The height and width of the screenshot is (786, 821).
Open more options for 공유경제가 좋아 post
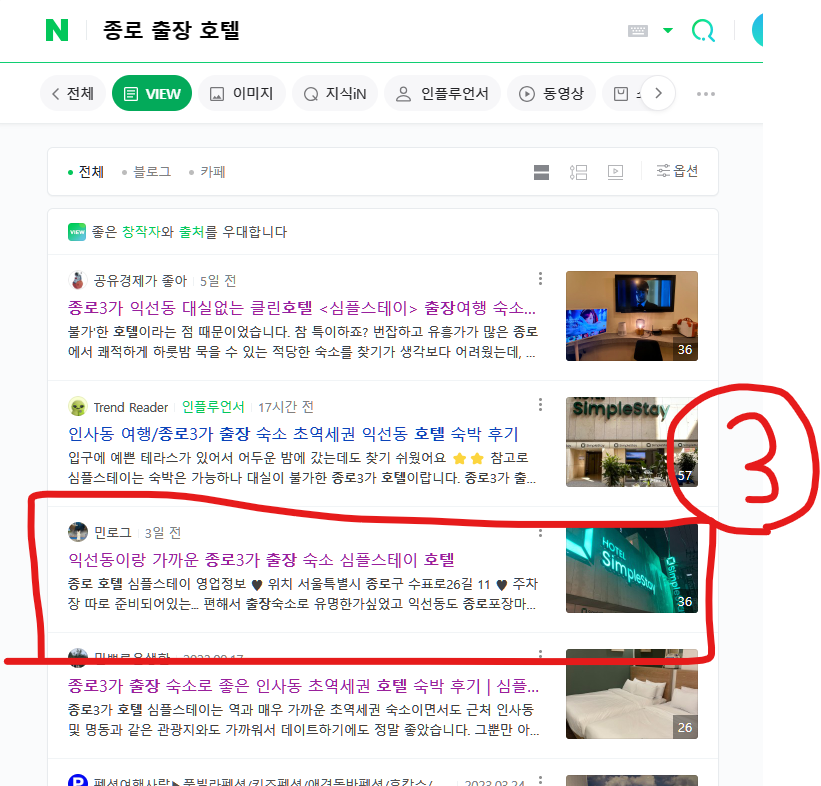pos(540,279)
